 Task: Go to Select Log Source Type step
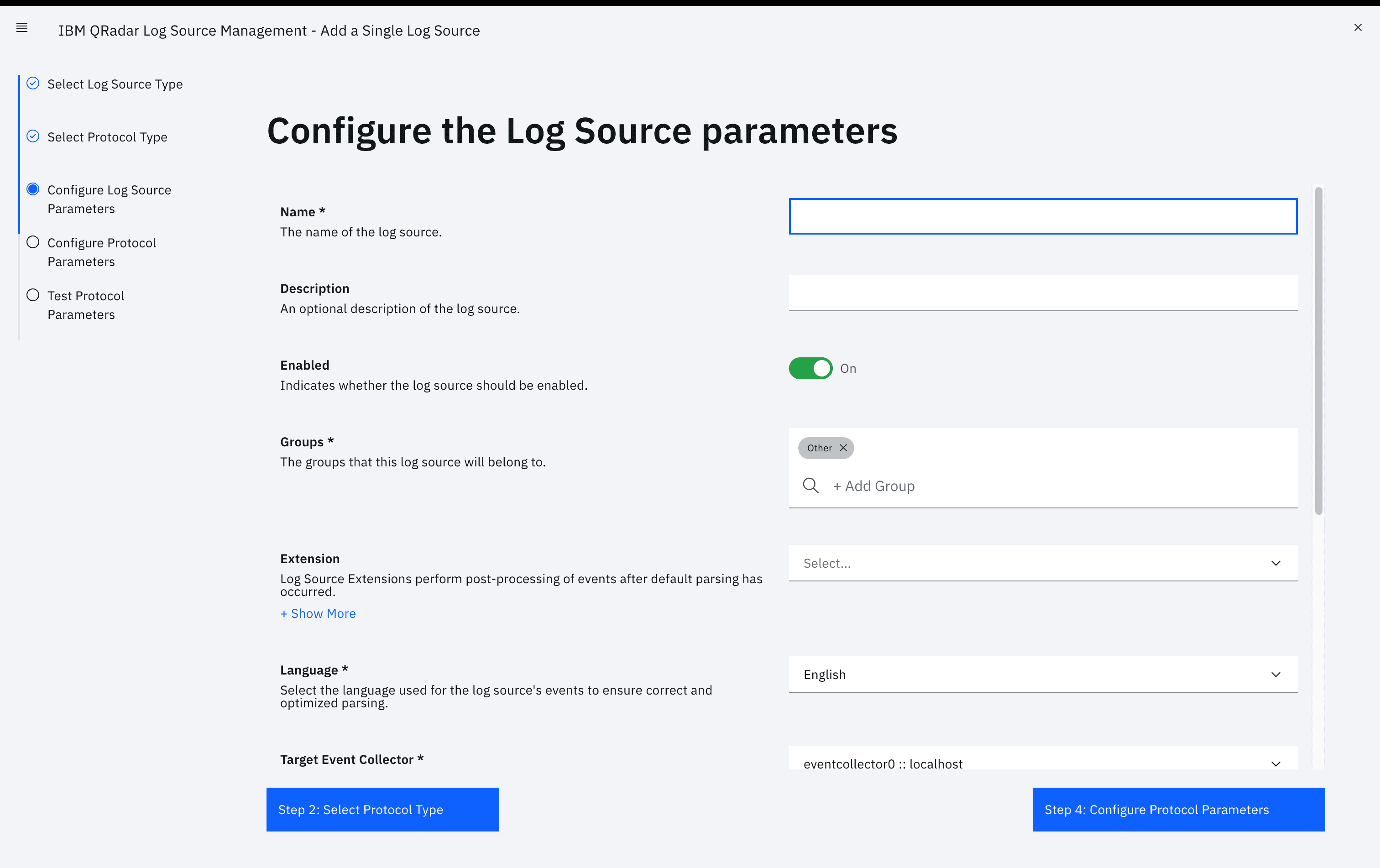pyautogui.click(x=115, y=84)
